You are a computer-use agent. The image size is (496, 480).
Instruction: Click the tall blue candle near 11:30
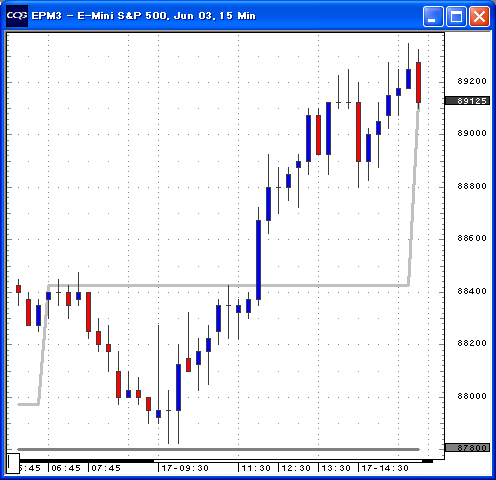258,260
